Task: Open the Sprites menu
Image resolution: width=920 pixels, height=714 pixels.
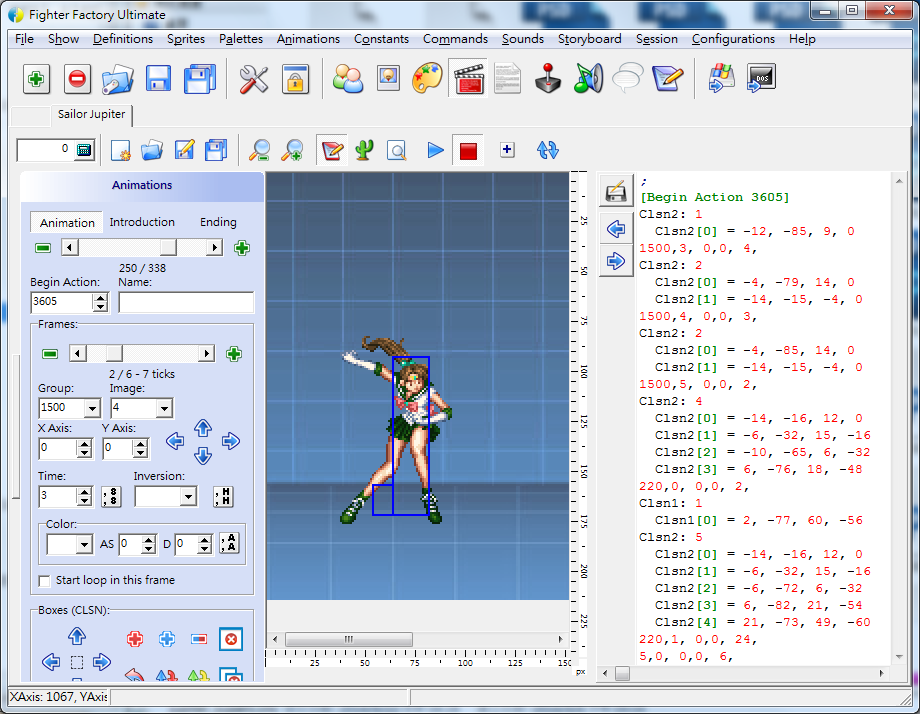Action: pyautogui.click(x=186, y=39)
